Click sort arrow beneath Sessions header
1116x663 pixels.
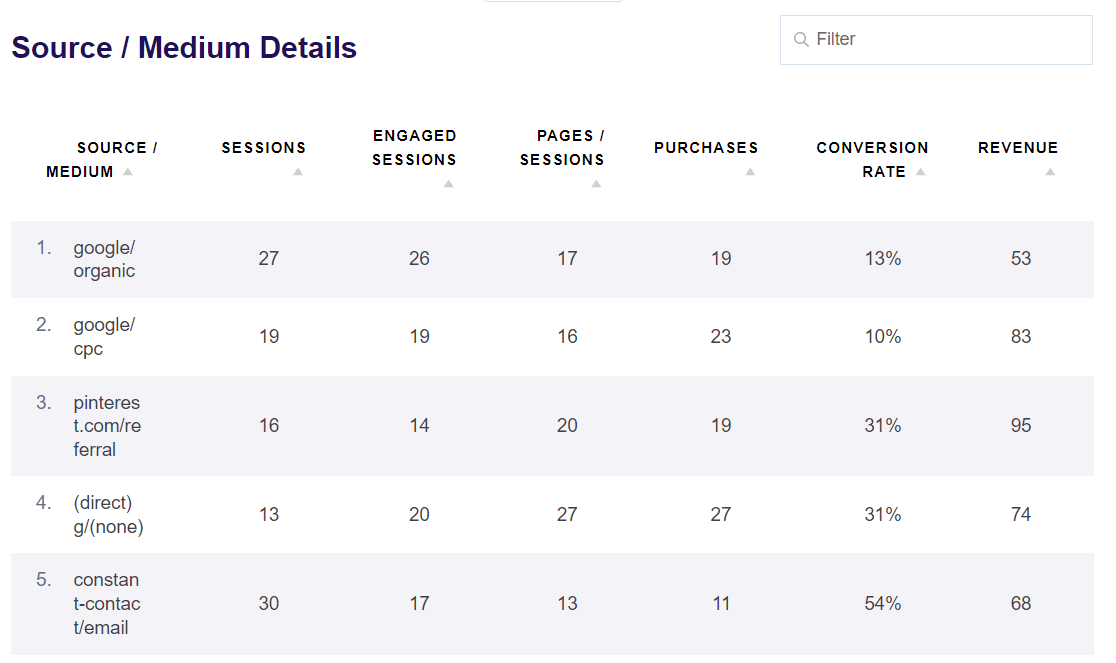point(298,172)
